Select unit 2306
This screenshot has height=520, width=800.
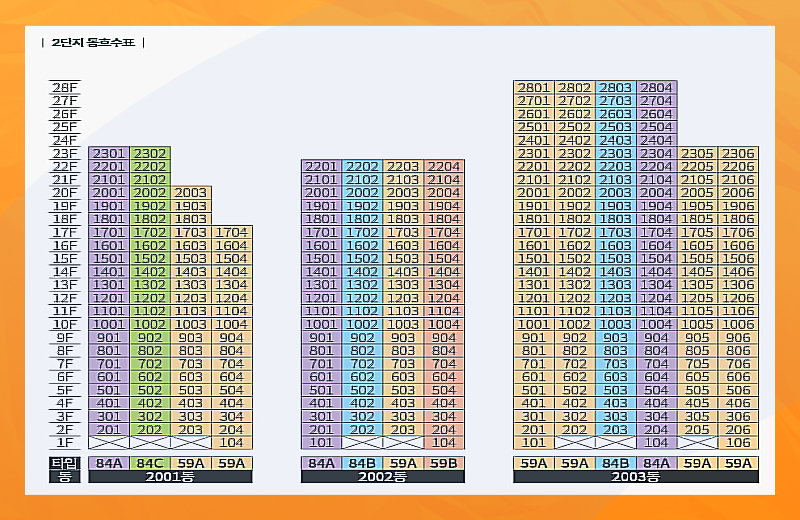point(738,153)
